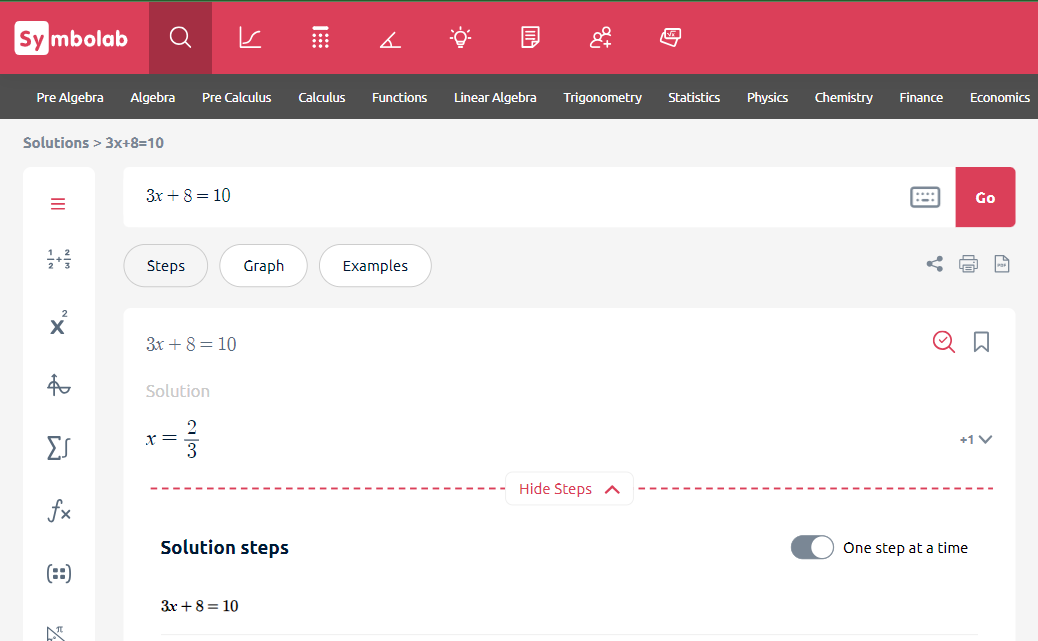The height and width of the screenshot is (641, 1038).
Task: Share the solution via share icon
Action: (x=935, y=264)
